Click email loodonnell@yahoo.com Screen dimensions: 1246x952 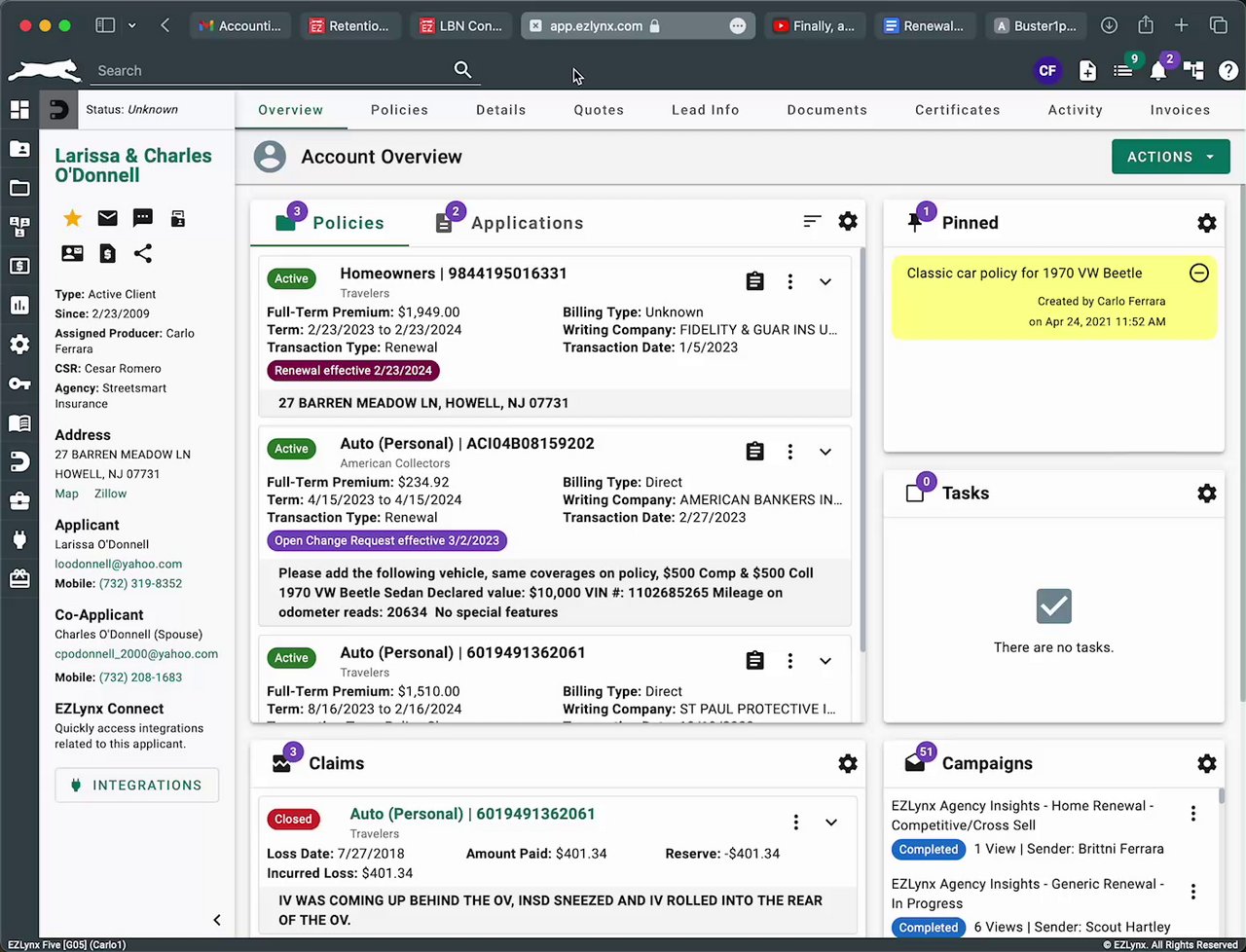[119, 564]
